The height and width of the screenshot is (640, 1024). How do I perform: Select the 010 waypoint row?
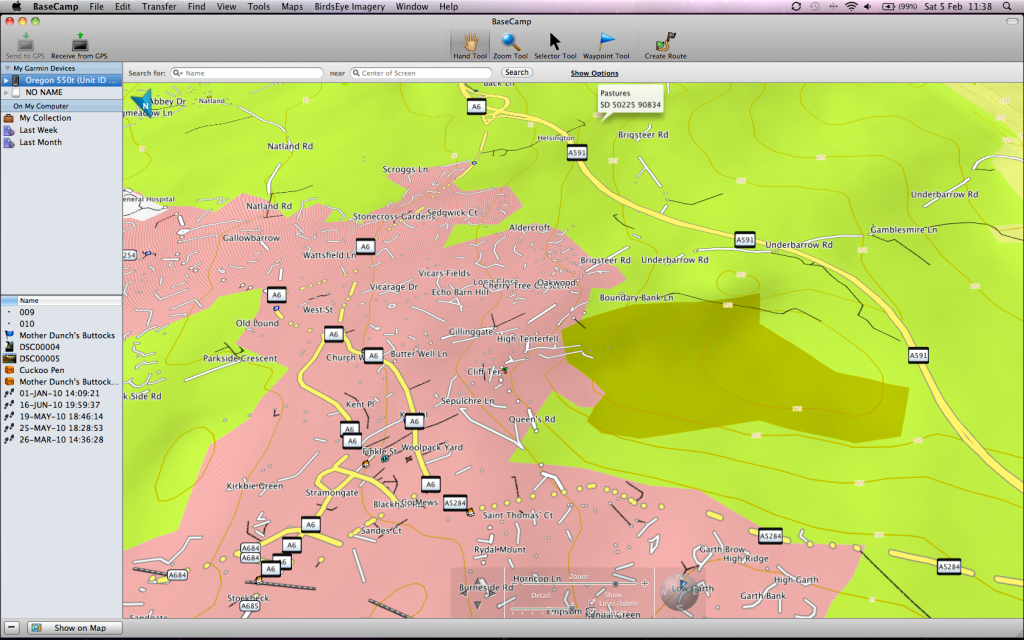pos(61,324)
